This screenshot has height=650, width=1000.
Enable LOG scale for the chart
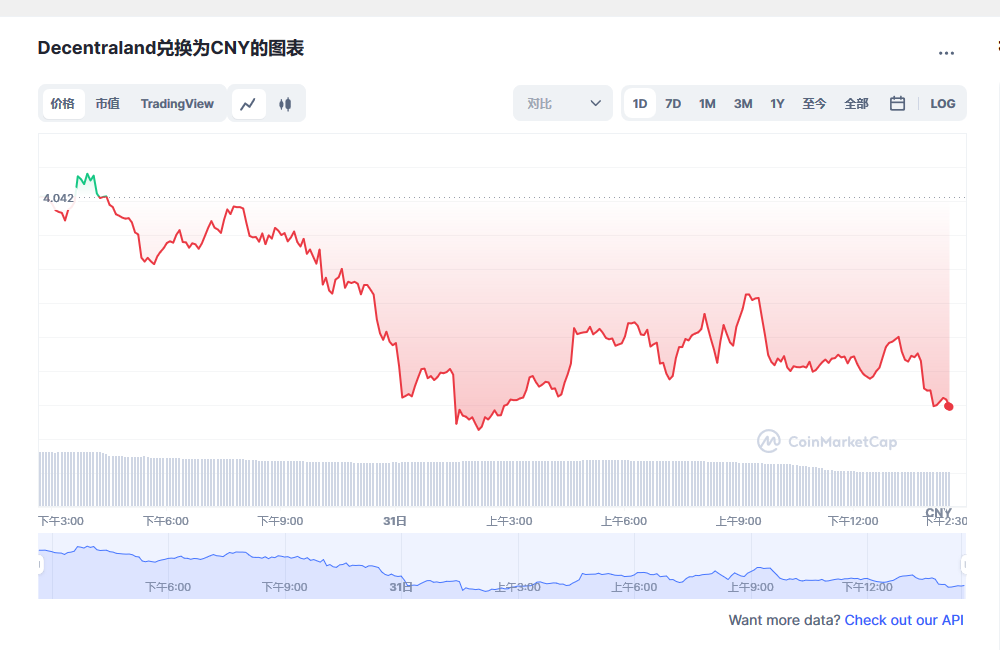pyautogui.click(x=942, y=103)
